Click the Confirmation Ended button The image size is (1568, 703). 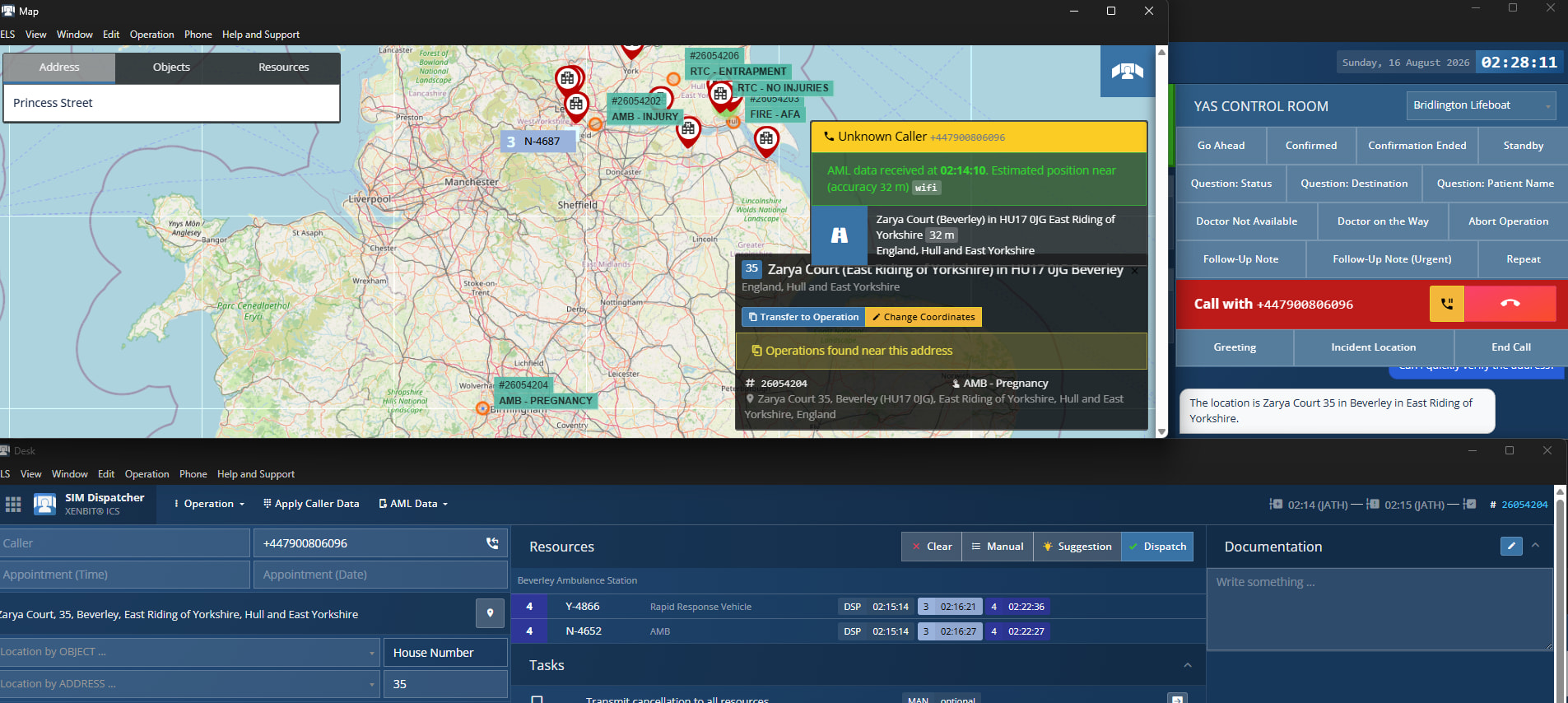click(1417, 146)
